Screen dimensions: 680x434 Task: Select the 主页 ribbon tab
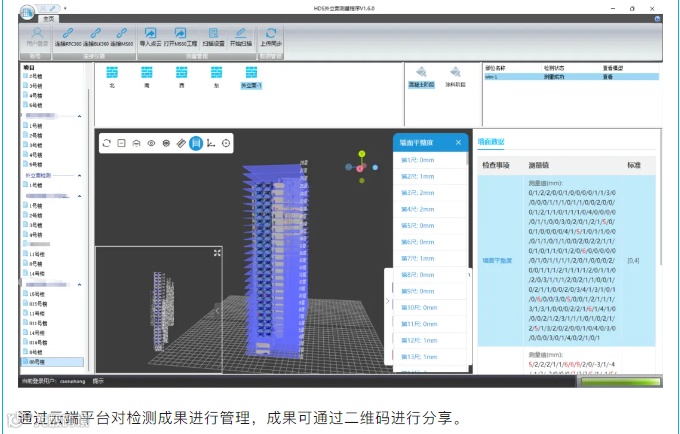coord(49,19)
